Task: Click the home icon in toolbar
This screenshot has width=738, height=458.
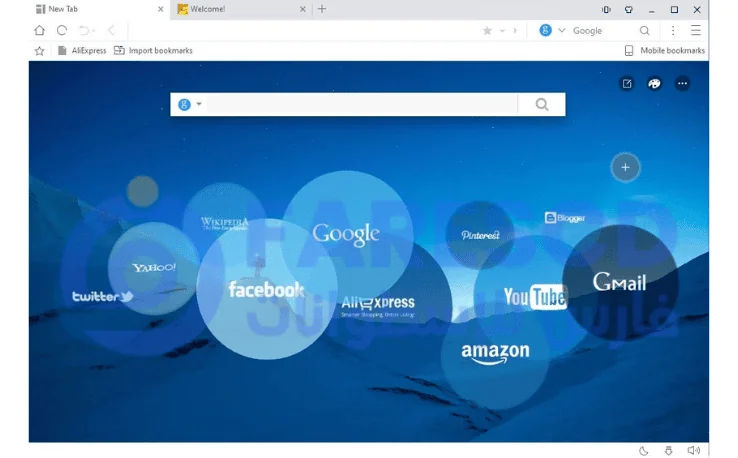Action: coord(39,31)
